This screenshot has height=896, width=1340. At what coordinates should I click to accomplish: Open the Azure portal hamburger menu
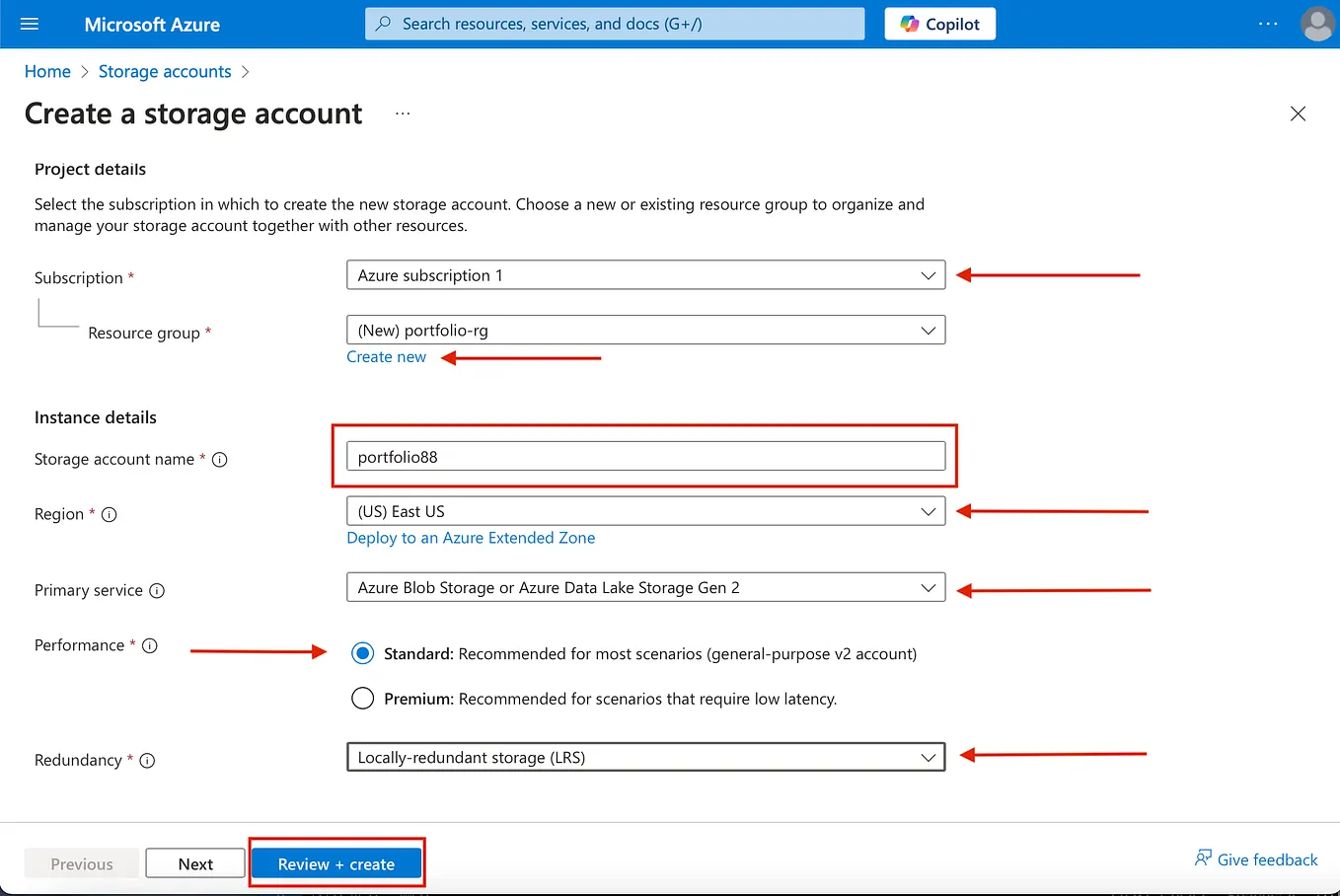coord(29,24)
